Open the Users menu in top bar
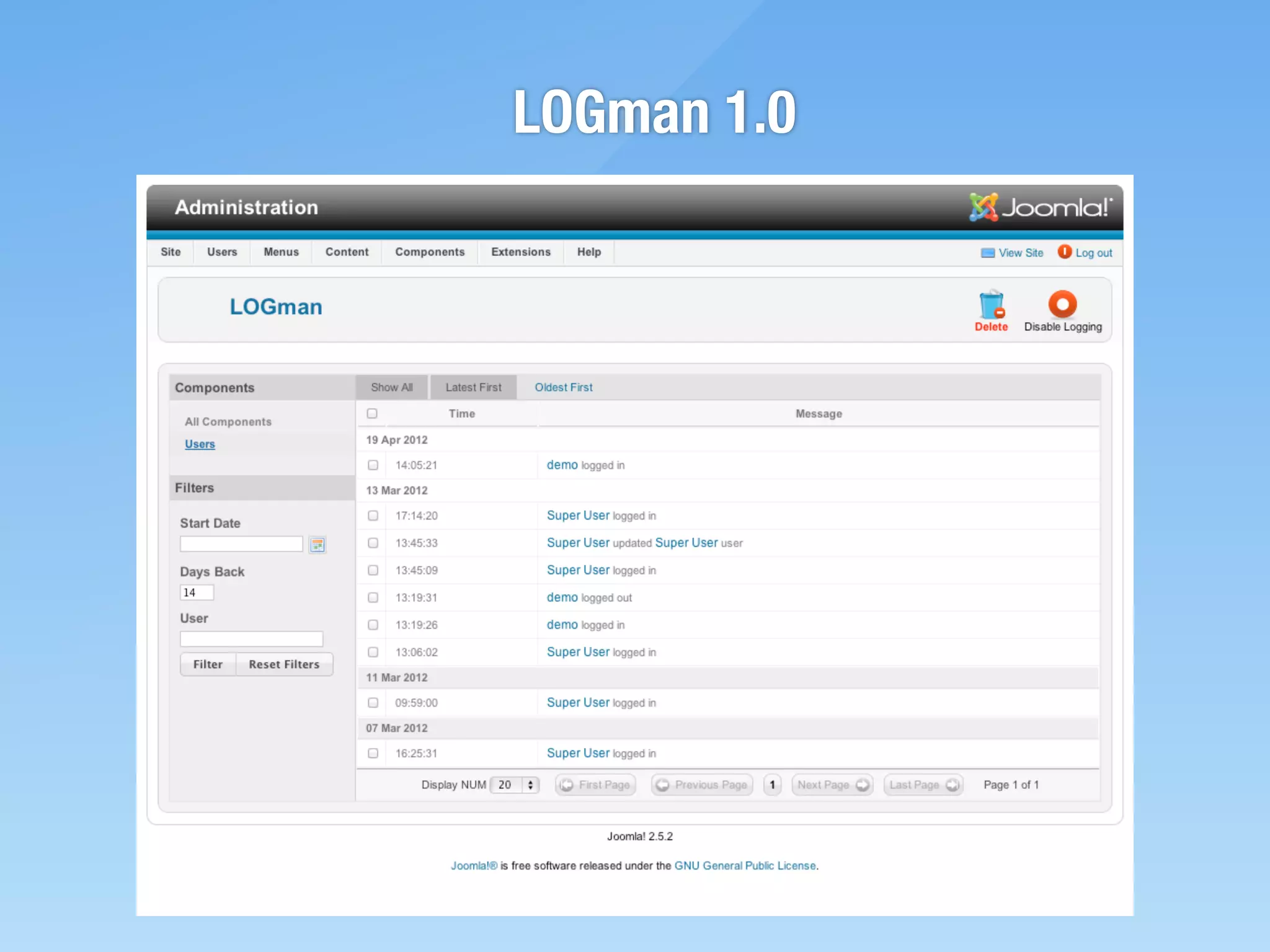The image size is (1270, 952). (222, 252)
